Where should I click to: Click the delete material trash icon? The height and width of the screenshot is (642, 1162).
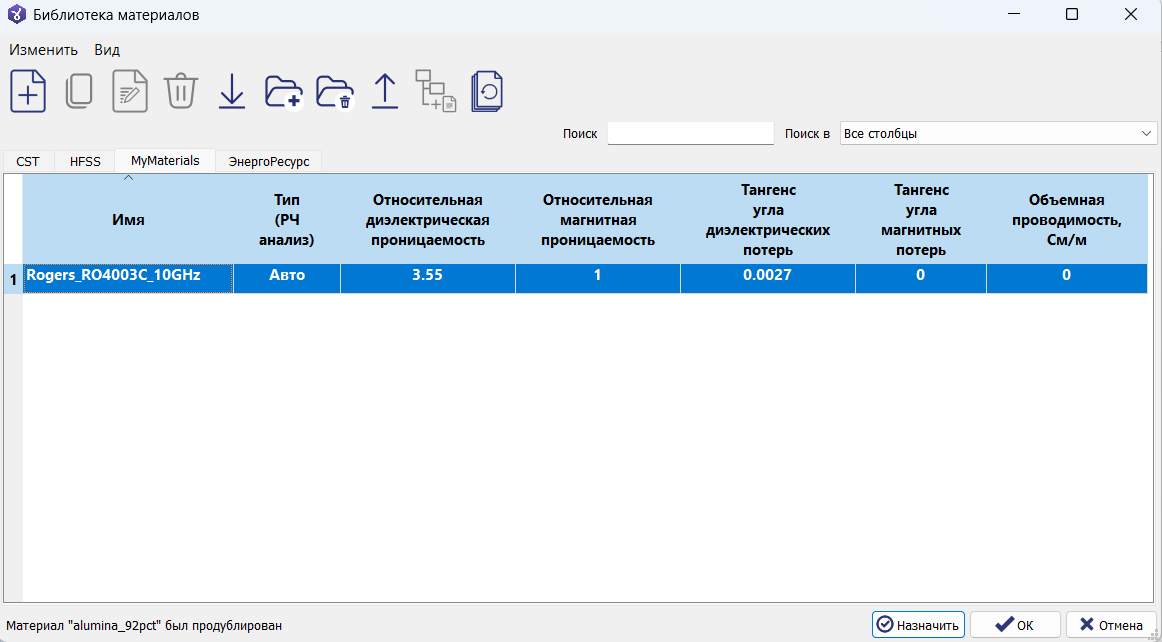[181, 91]
